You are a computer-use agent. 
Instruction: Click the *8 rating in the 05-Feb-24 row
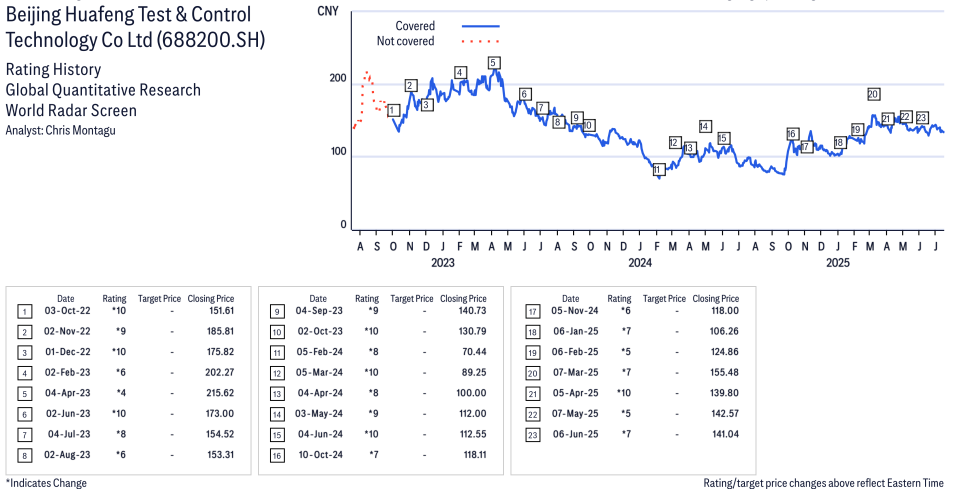click(373, 352)
